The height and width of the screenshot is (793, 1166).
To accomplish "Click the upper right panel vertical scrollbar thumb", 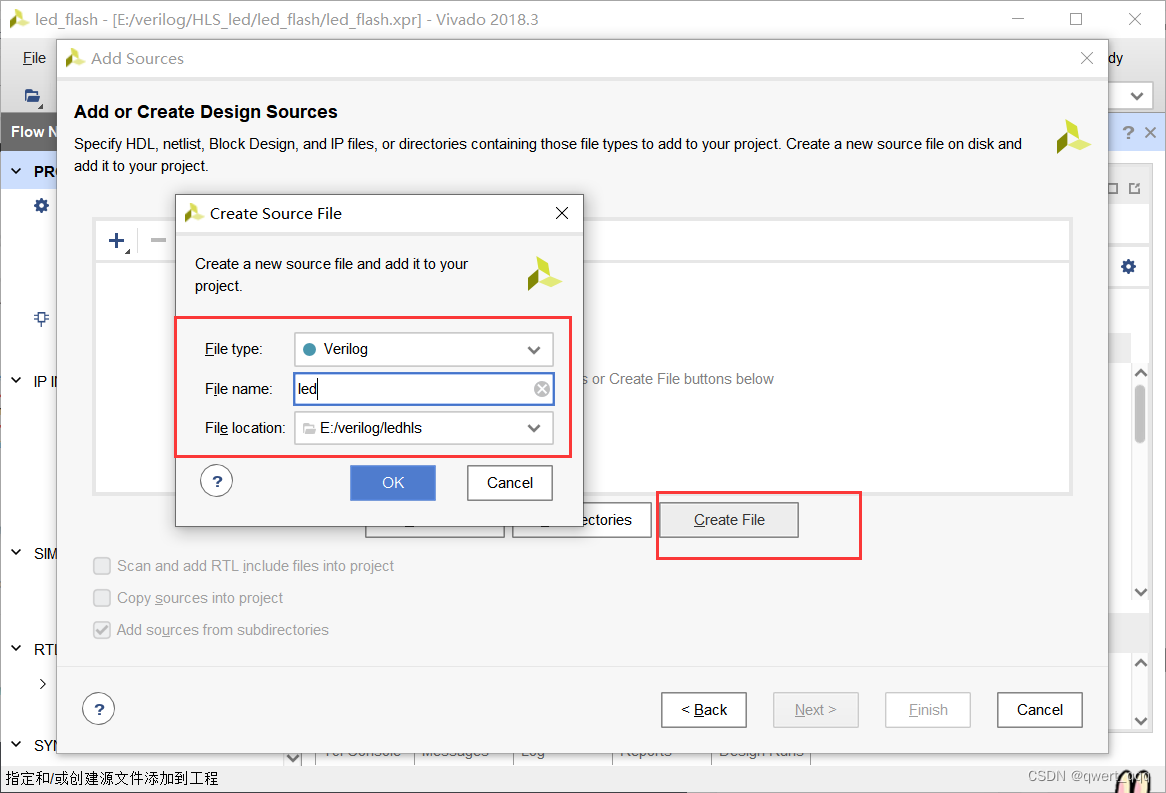I will pos(1141,414).
